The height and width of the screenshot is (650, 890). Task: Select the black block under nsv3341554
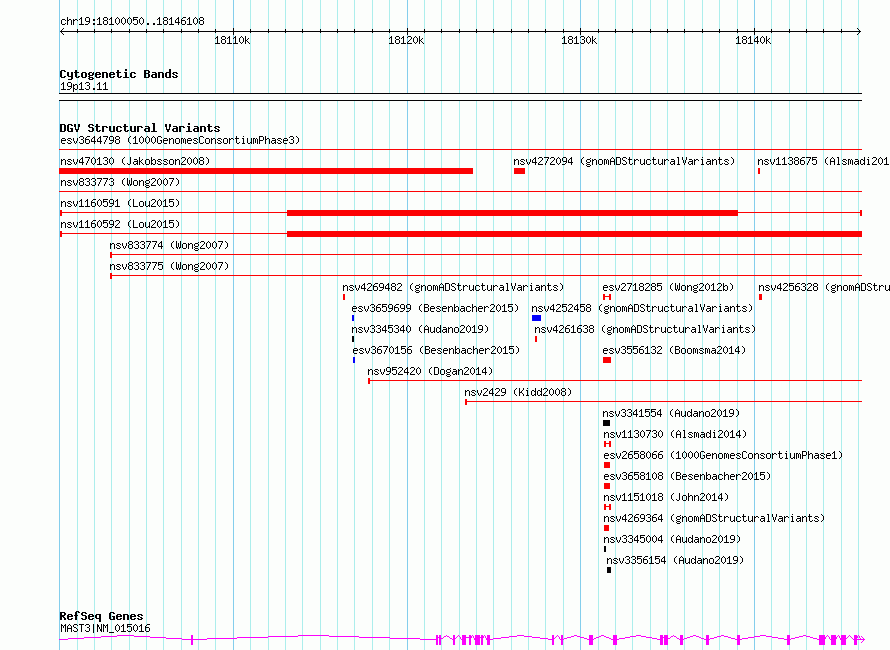point(606,423)
